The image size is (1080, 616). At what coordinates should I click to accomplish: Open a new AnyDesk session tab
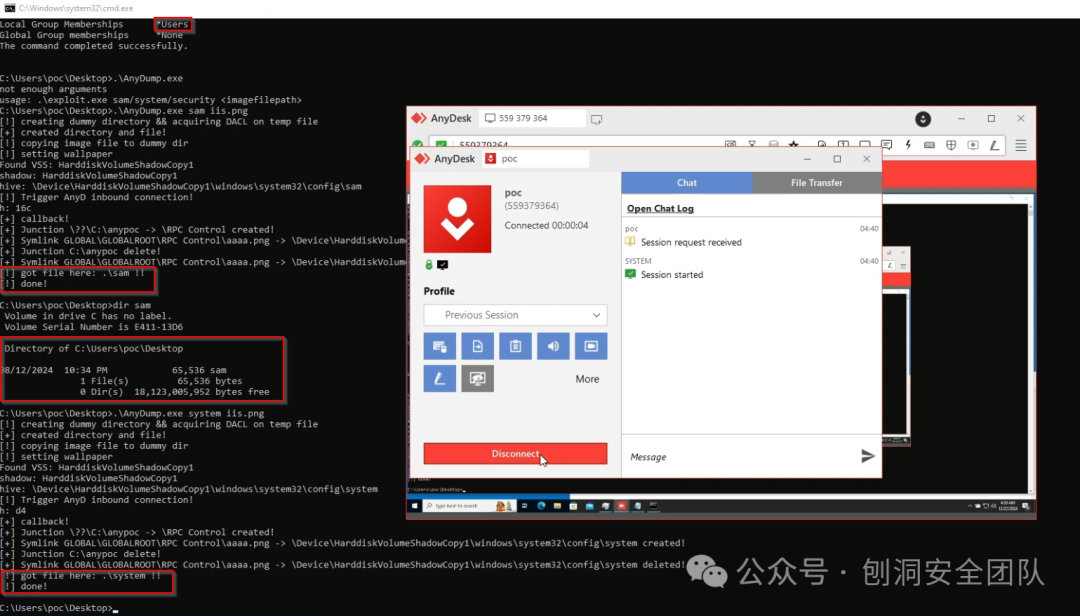[x=596, y=119]
